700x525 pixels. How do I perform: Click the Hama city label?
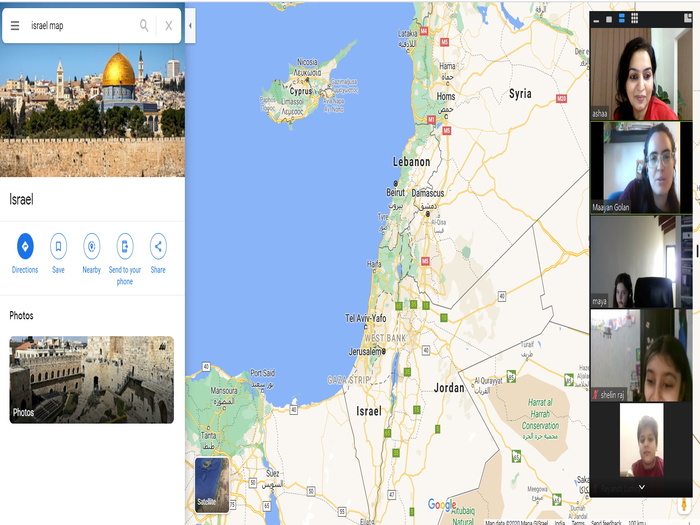(x=447, y=66)
